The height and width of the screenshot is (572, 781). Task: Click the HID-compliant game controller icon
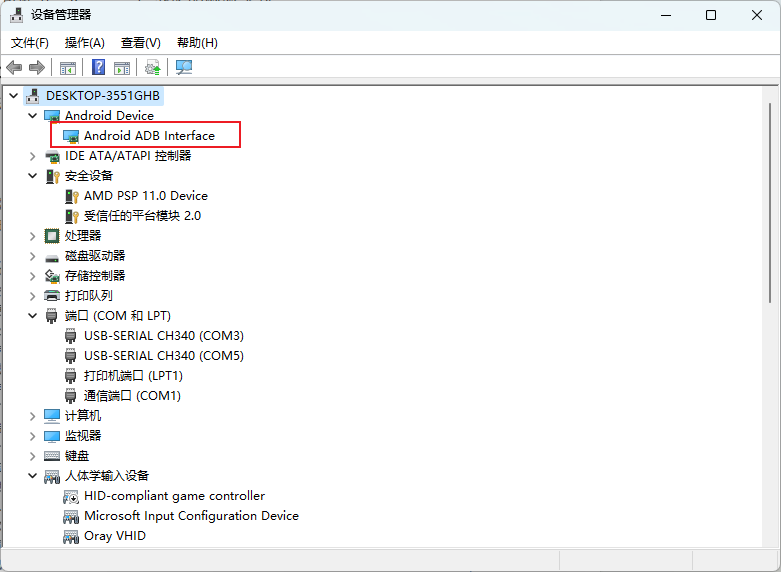click(x=71, y=497)
